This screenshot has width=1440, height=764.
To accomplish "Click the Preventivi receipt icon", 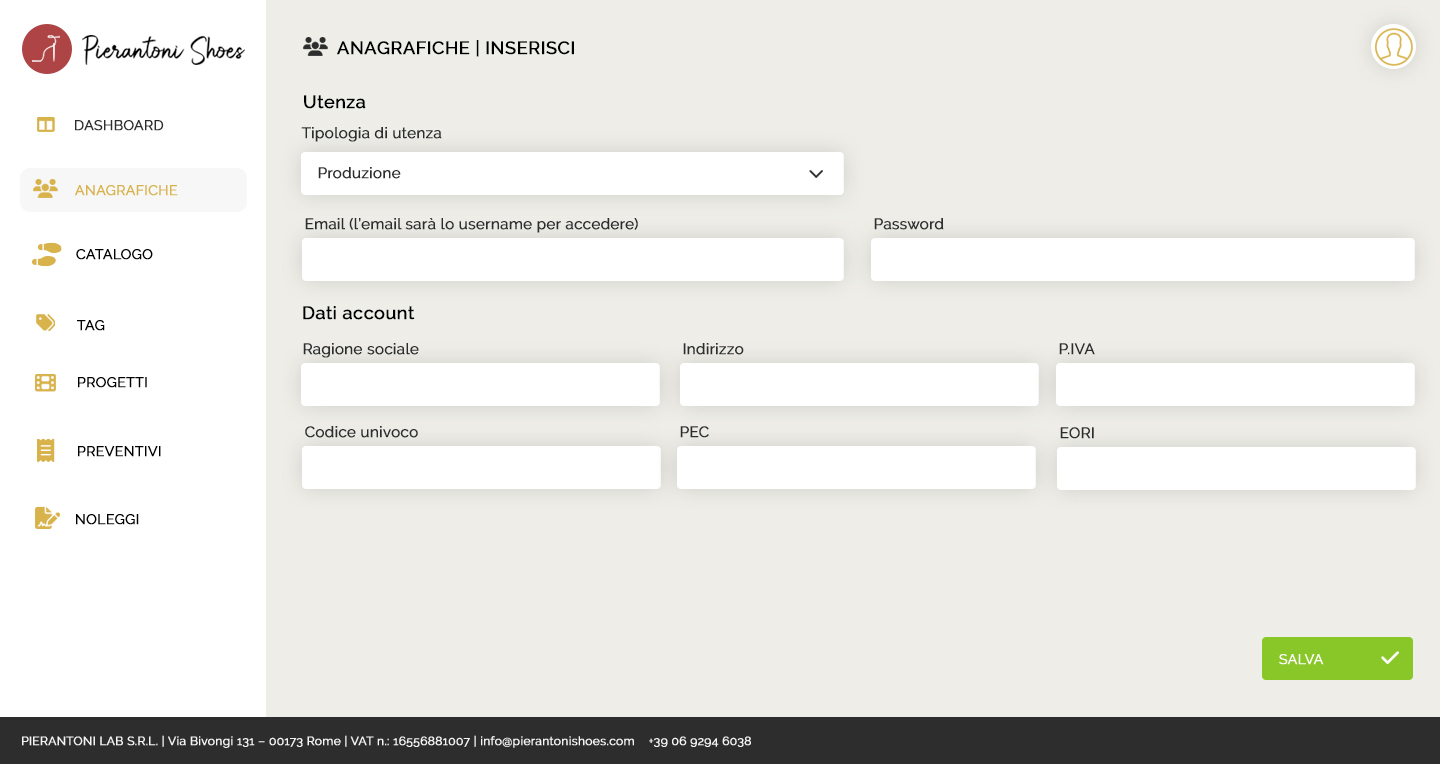I will 45,450.
